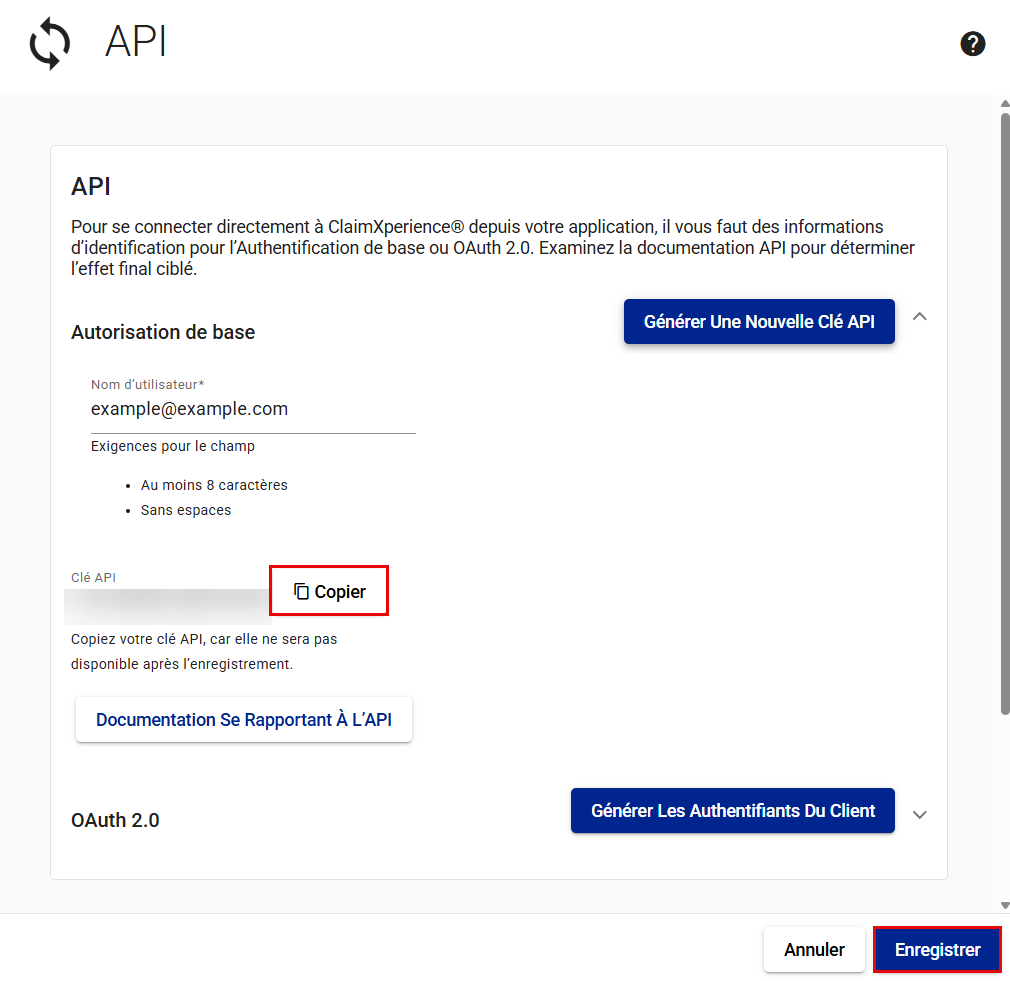Click the scrollbar up arrow
Image resolution: width=1010 pixels, height=981 pixels.
(1005, 104)
